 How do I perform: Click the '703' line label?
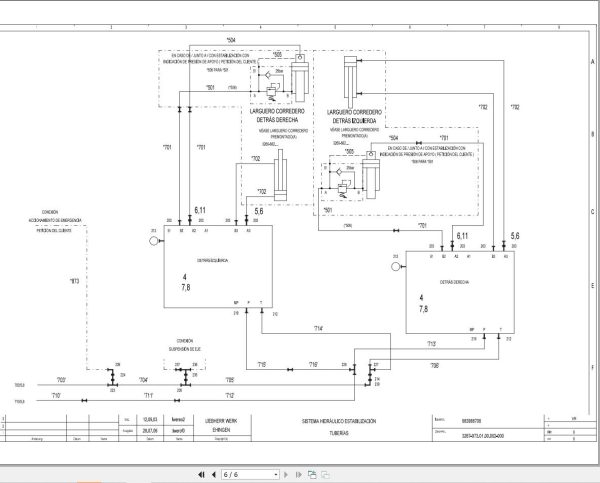point(61,380)
